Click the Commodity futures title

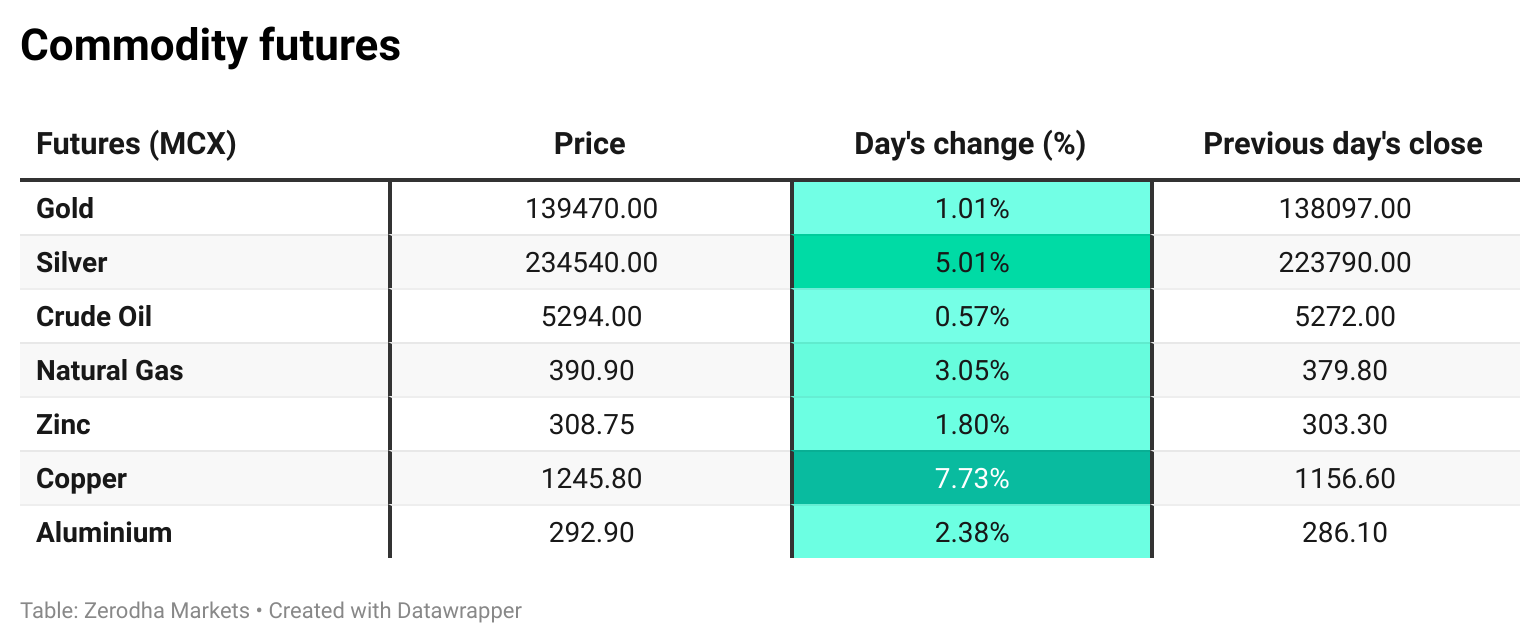click(x=210, y=46)
